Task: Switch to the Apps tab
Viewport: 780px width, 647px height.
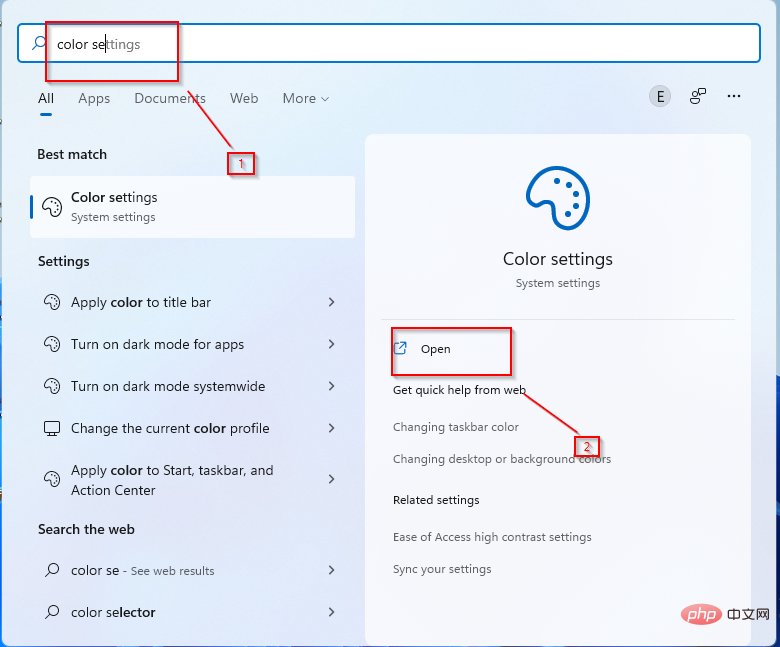Action: coord(94,98)
